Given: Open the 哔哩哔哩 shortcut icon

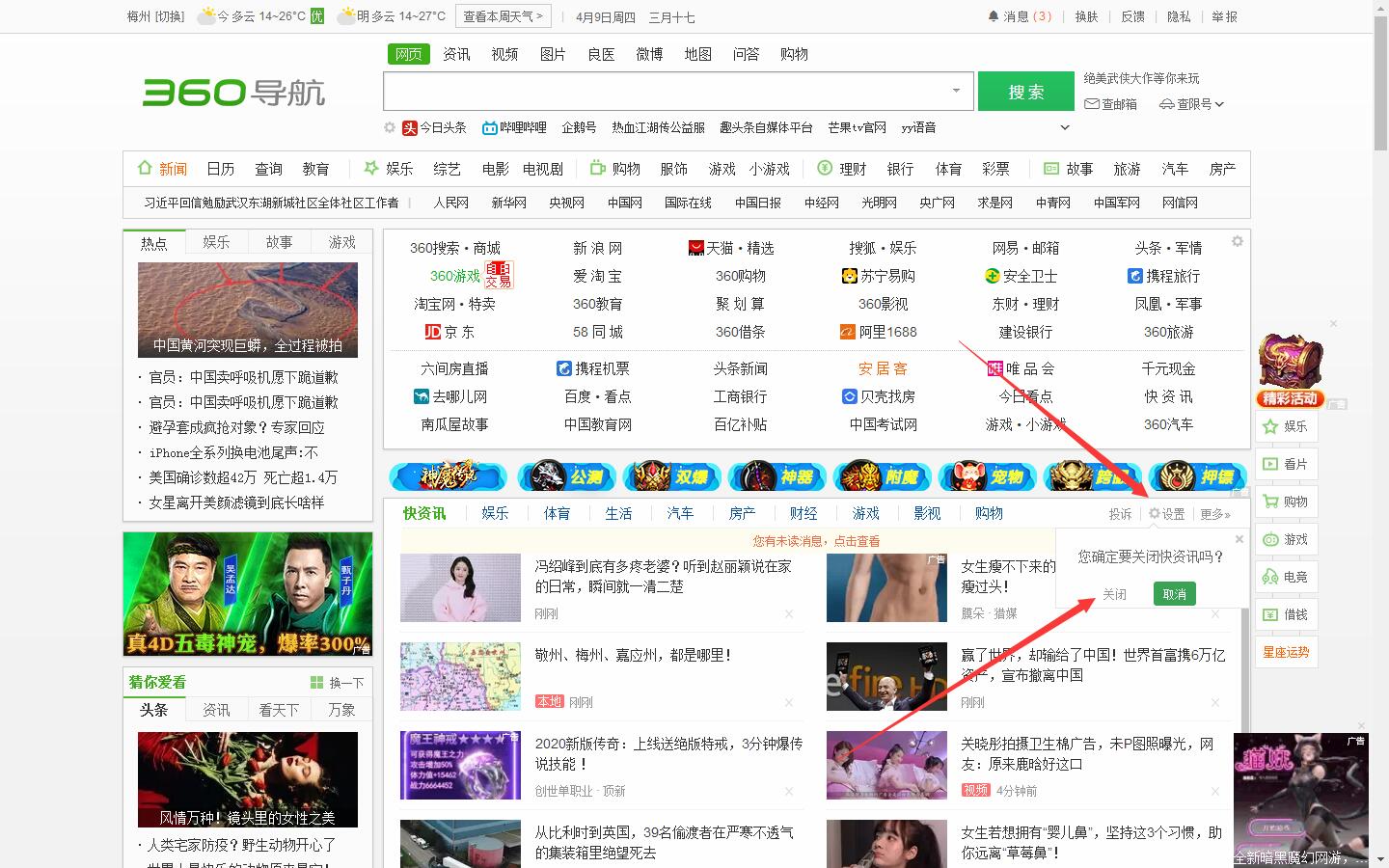Looking at the screenshot, I should 490,127.
